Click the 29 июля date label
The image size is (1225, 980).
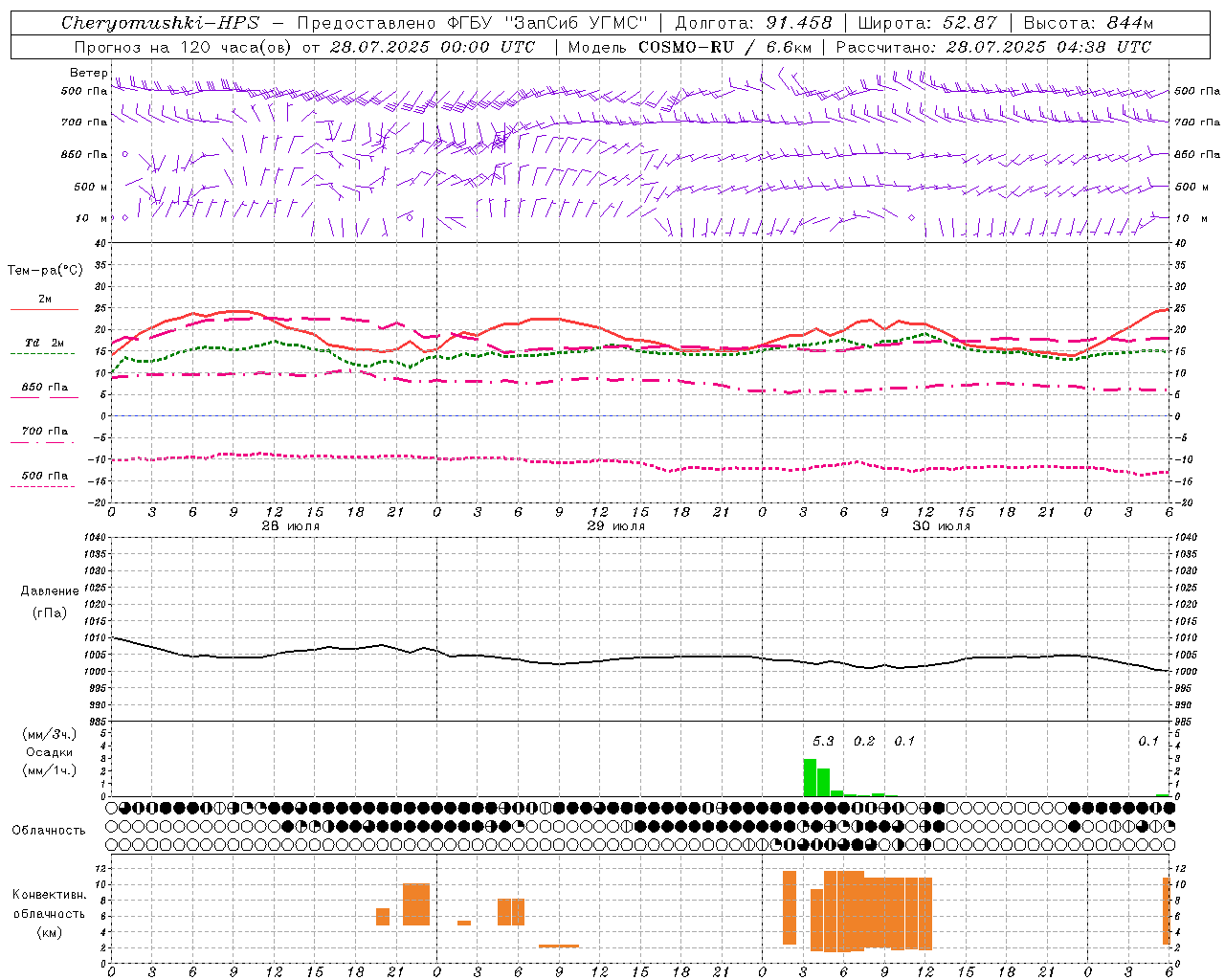click(616, 526)
